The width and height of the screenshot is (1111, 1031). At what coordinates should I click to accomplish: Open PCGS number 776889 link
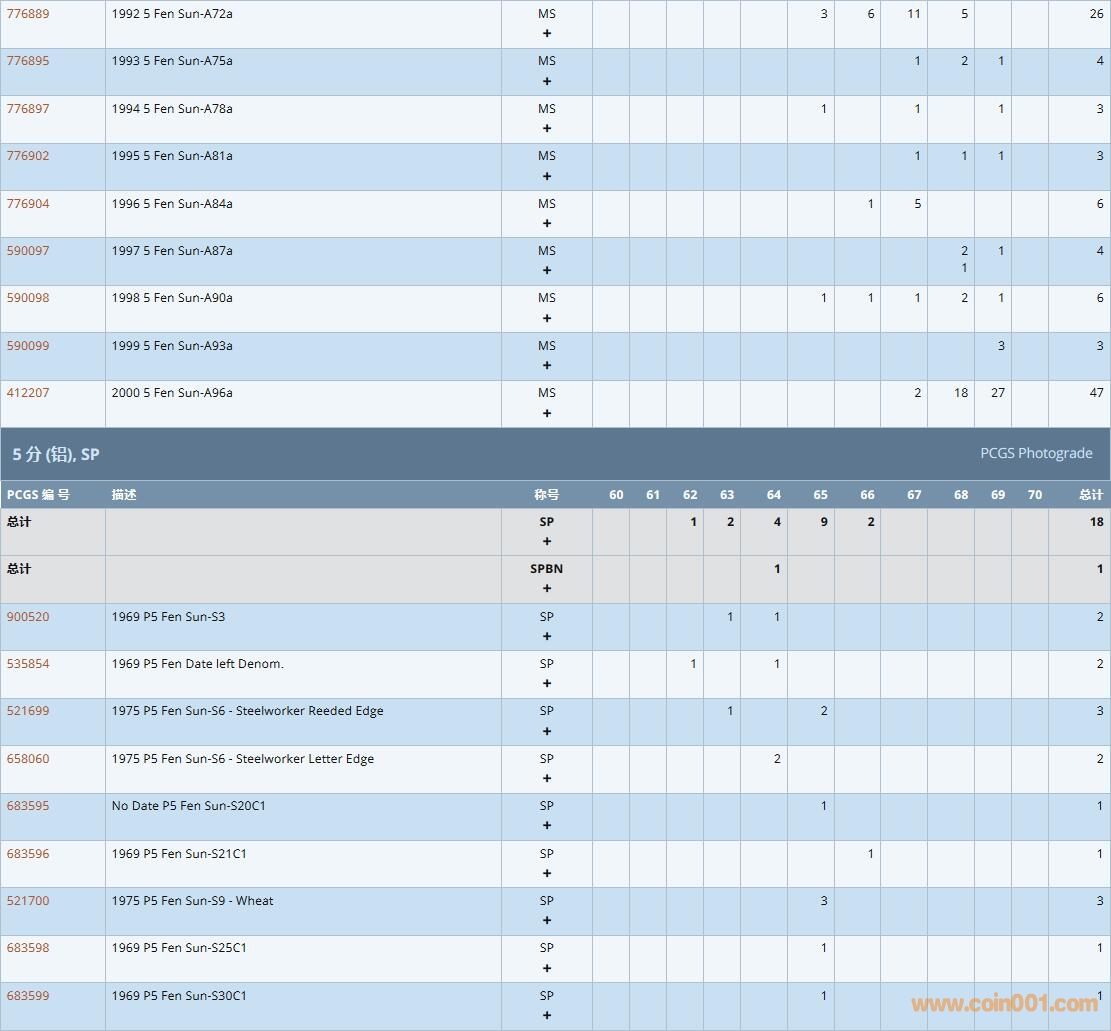(x=28, y=14)
